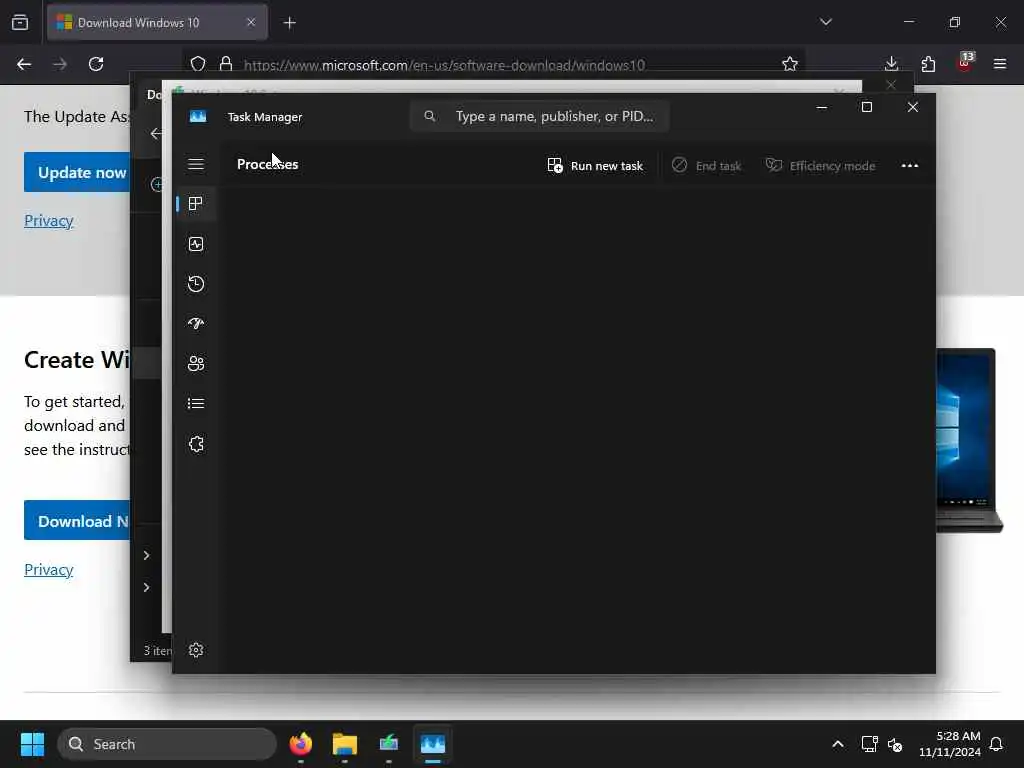Image resolution: width=1024 pixels, height=768 pixels.
Task: Click Update now button on webpage
Action: point(77,172)
